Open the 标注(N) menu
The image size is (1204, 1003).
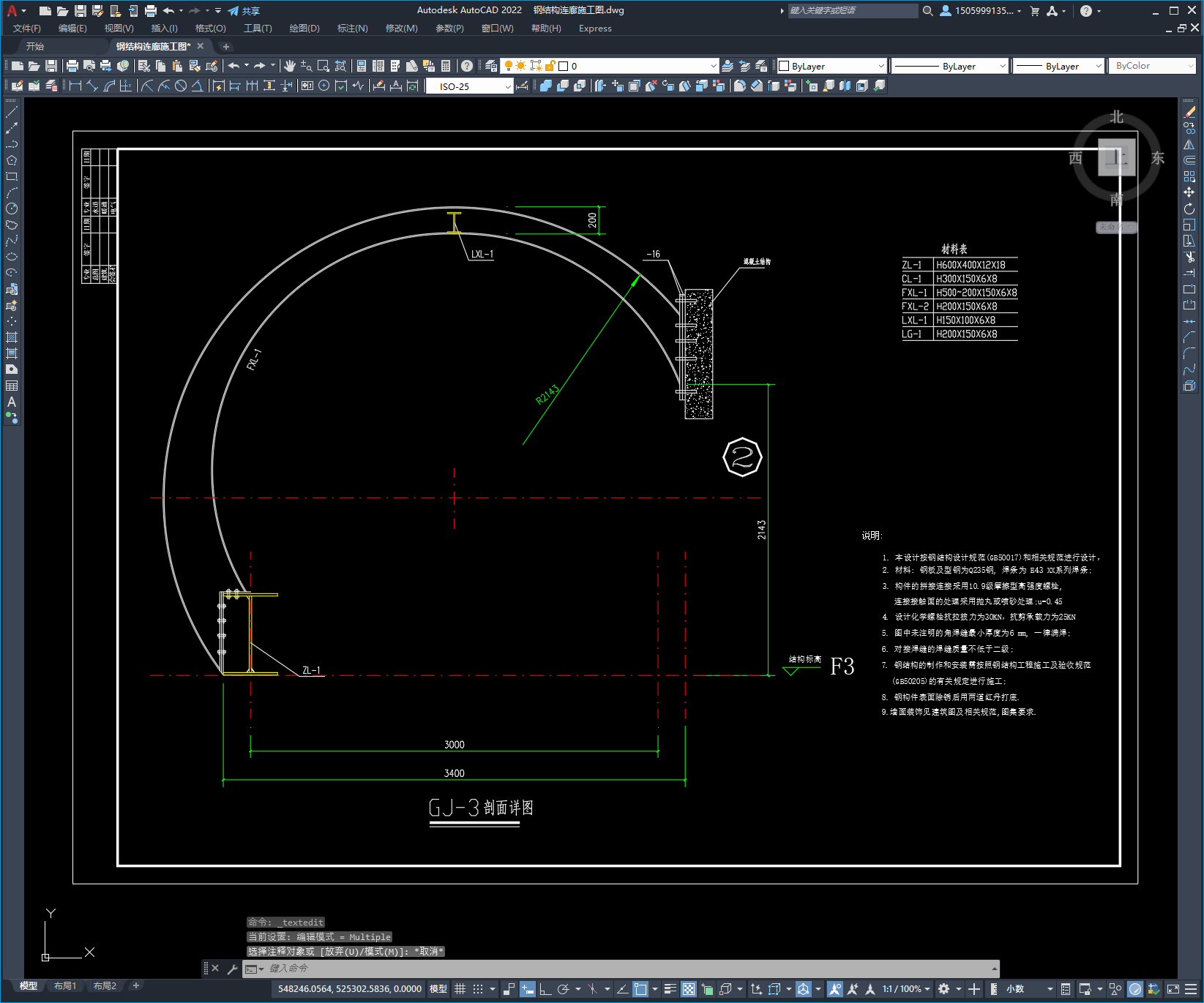(x=352, y=29)
